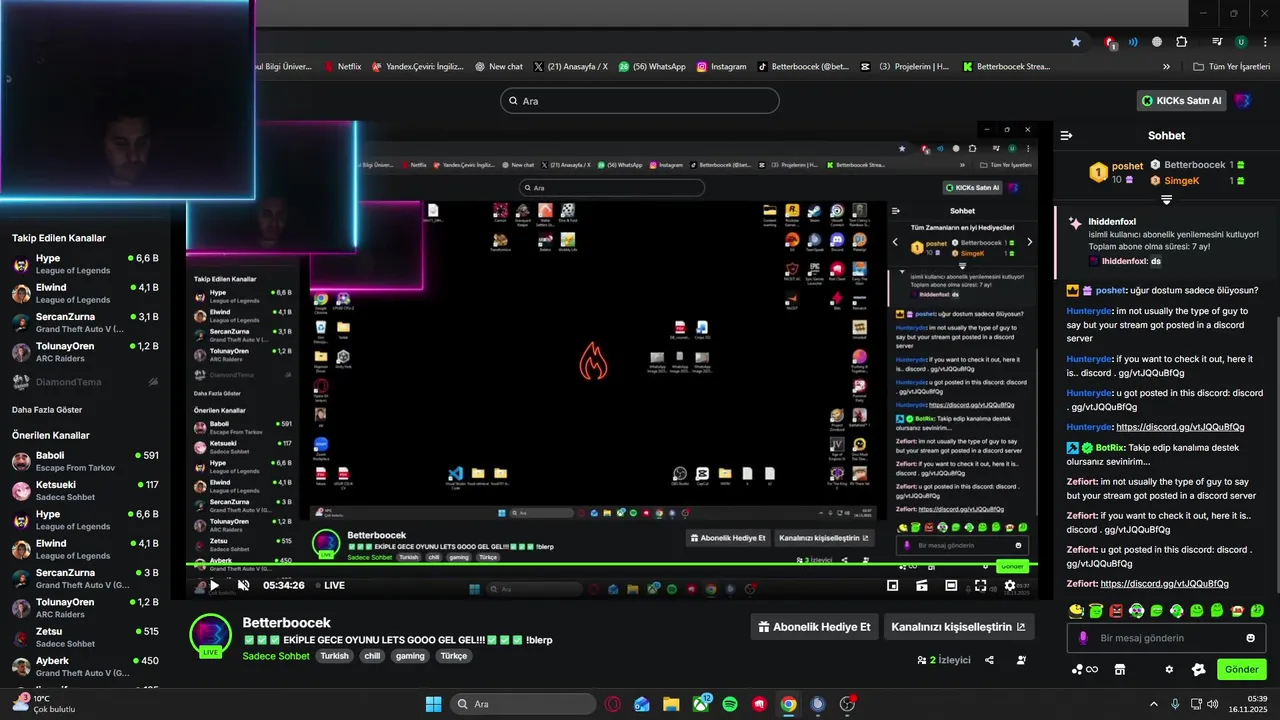Open chat settings gear icon
Screen dimensions: 1280x720
[x=1169, y=669]
